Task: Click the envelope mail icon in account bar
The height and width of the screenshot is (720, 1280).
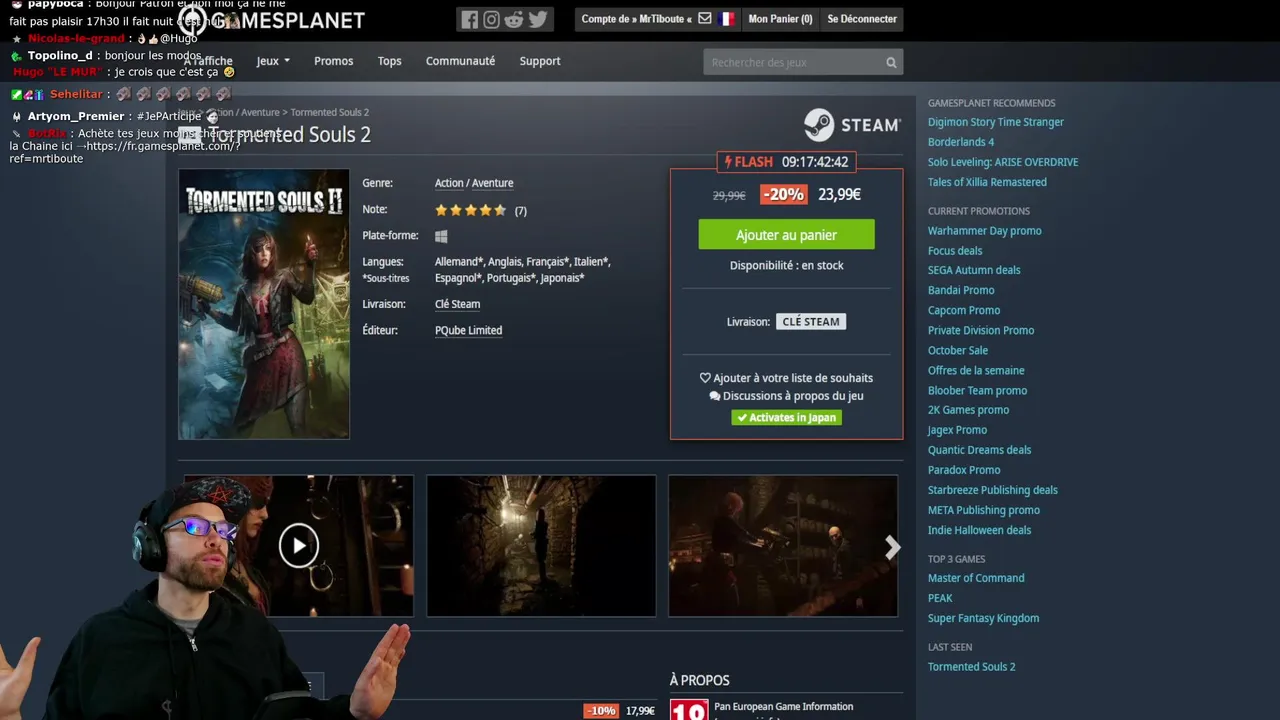Action: coord(705,19)
